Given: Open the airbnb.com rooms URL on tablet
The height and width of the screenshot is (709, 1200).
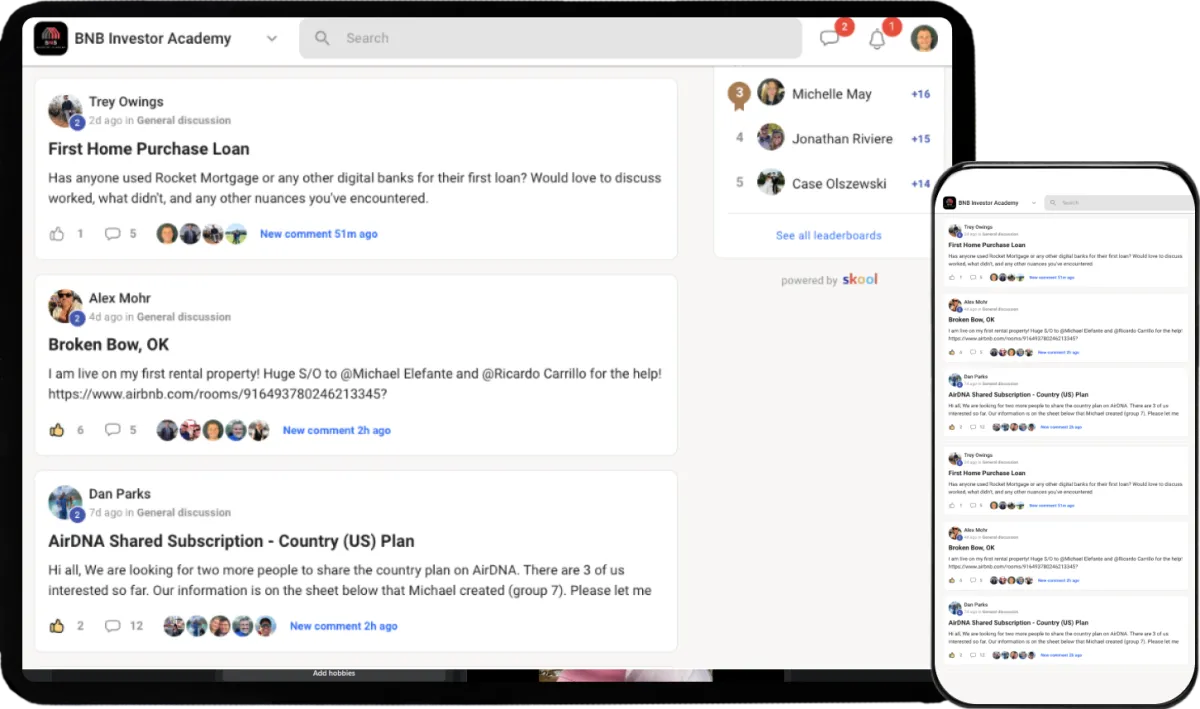Looking at the screenshot, I should coord(218,394).
